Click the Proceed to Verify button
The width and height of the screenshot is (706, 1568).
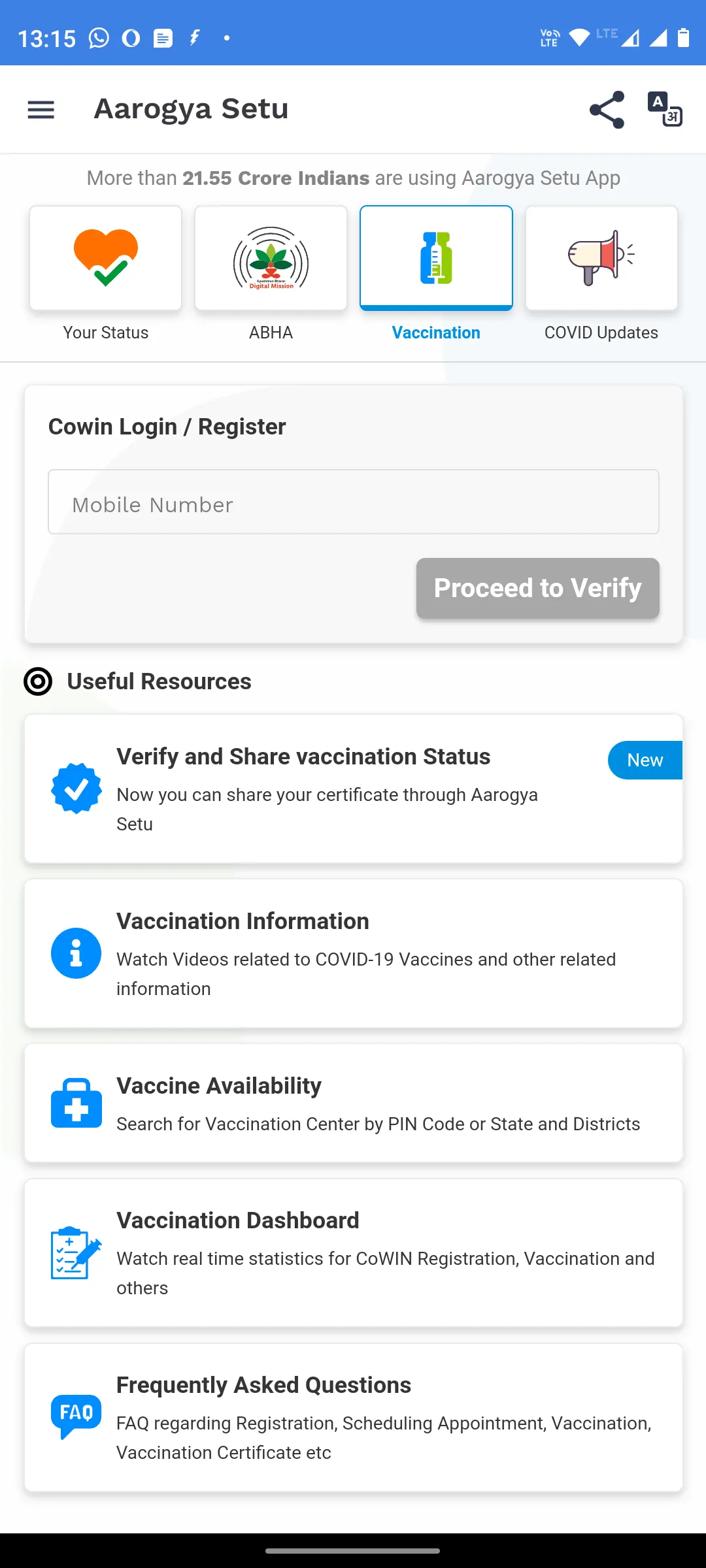538,588
